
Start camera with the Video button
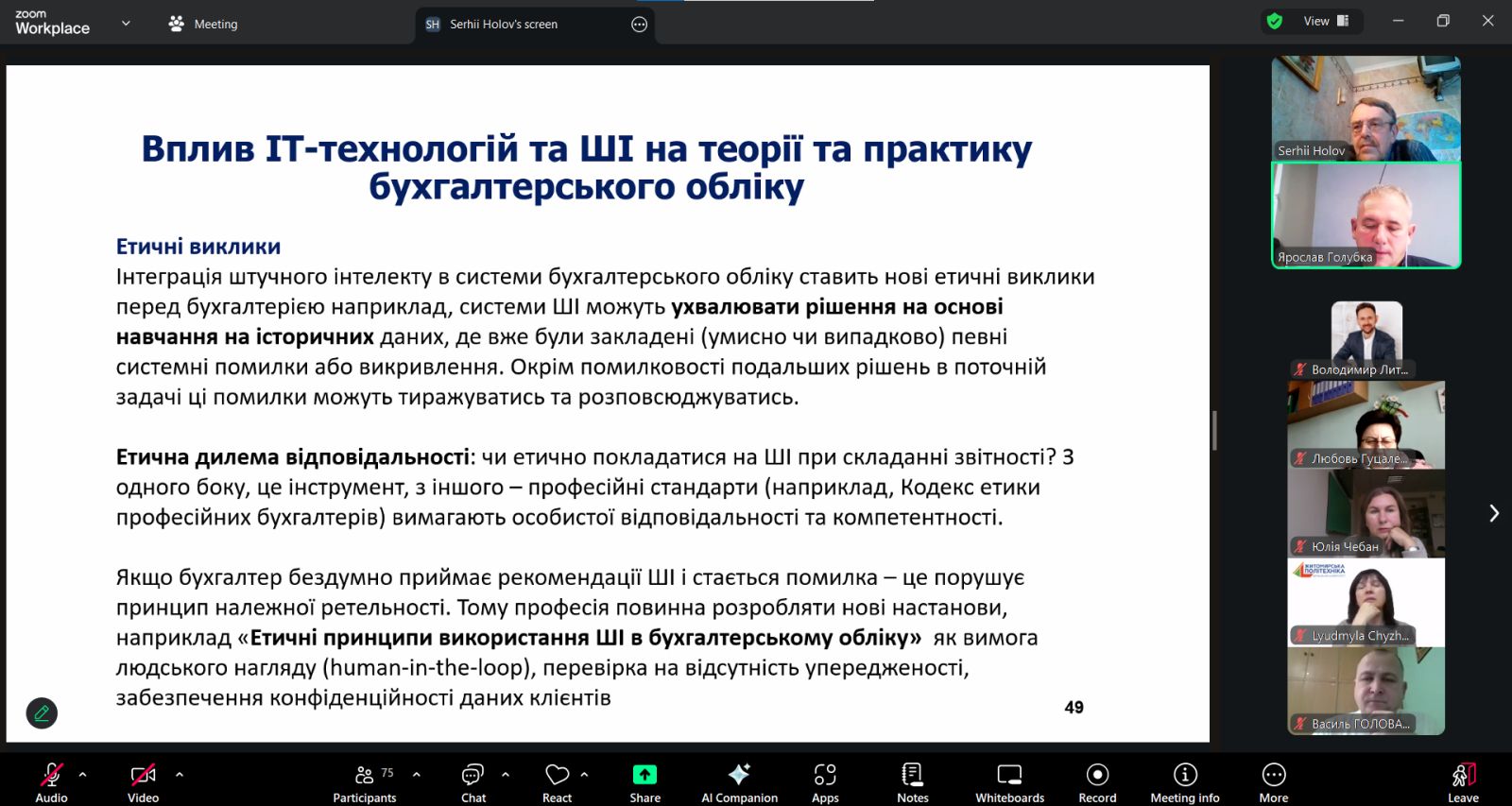[143, 782]
